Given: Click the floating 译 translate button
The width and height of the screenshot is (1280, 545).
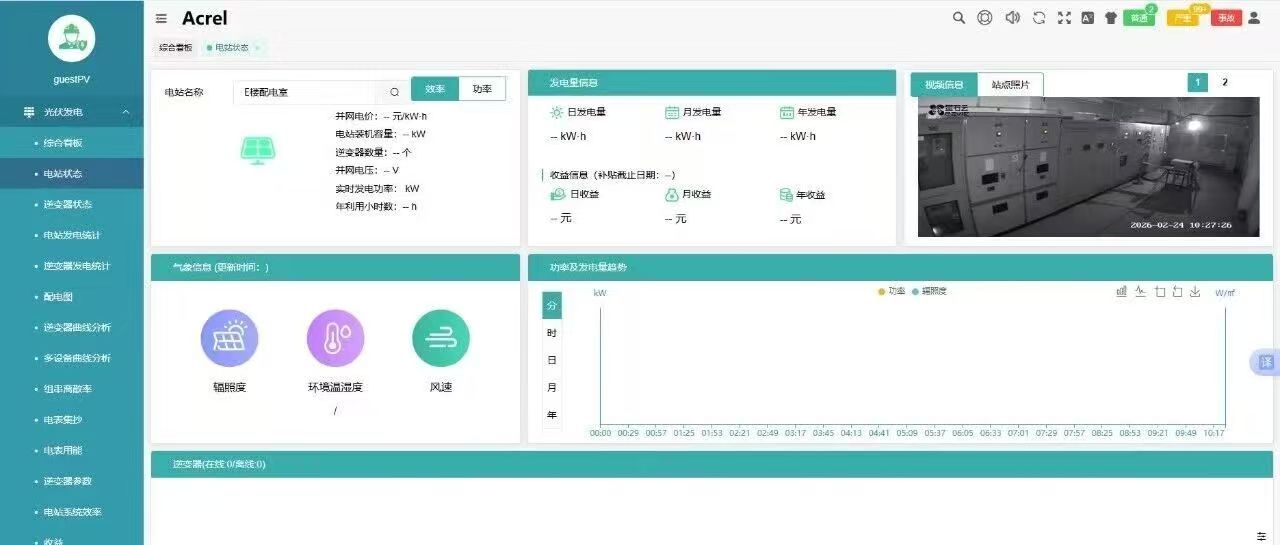Looking at the screenshot, I should tap(1266, 362).
